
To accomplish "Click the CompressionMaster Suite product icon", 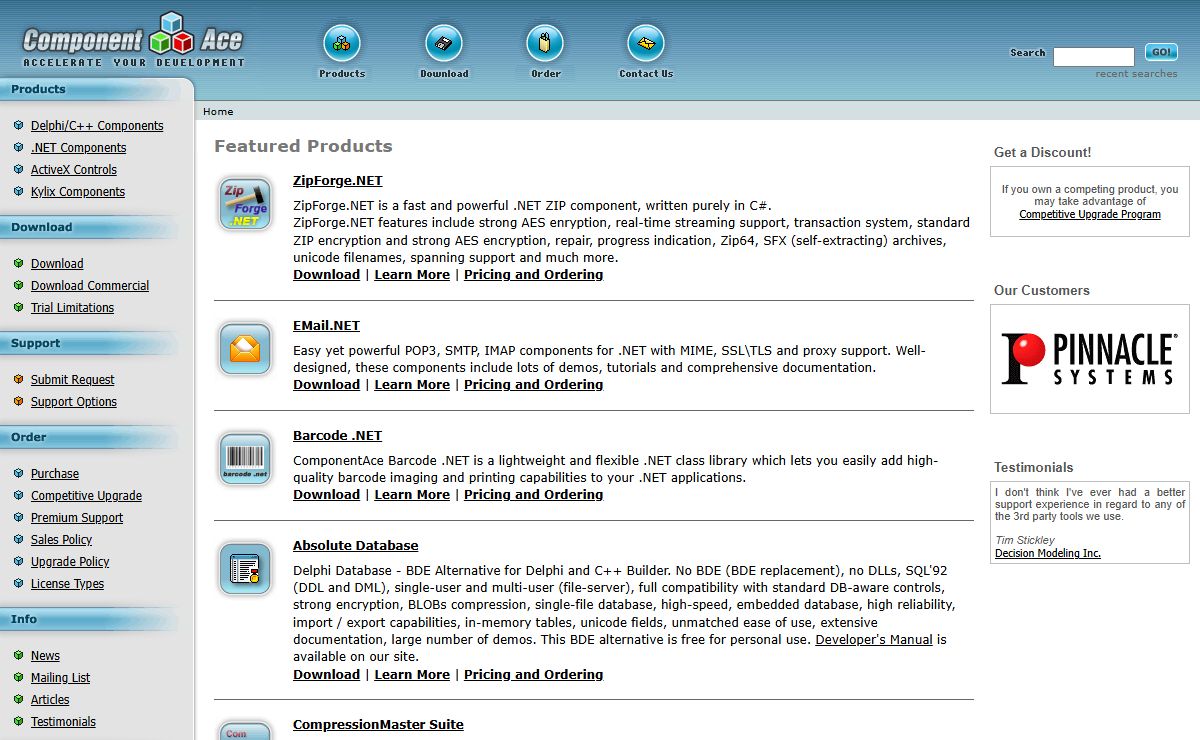I will 245,731.
